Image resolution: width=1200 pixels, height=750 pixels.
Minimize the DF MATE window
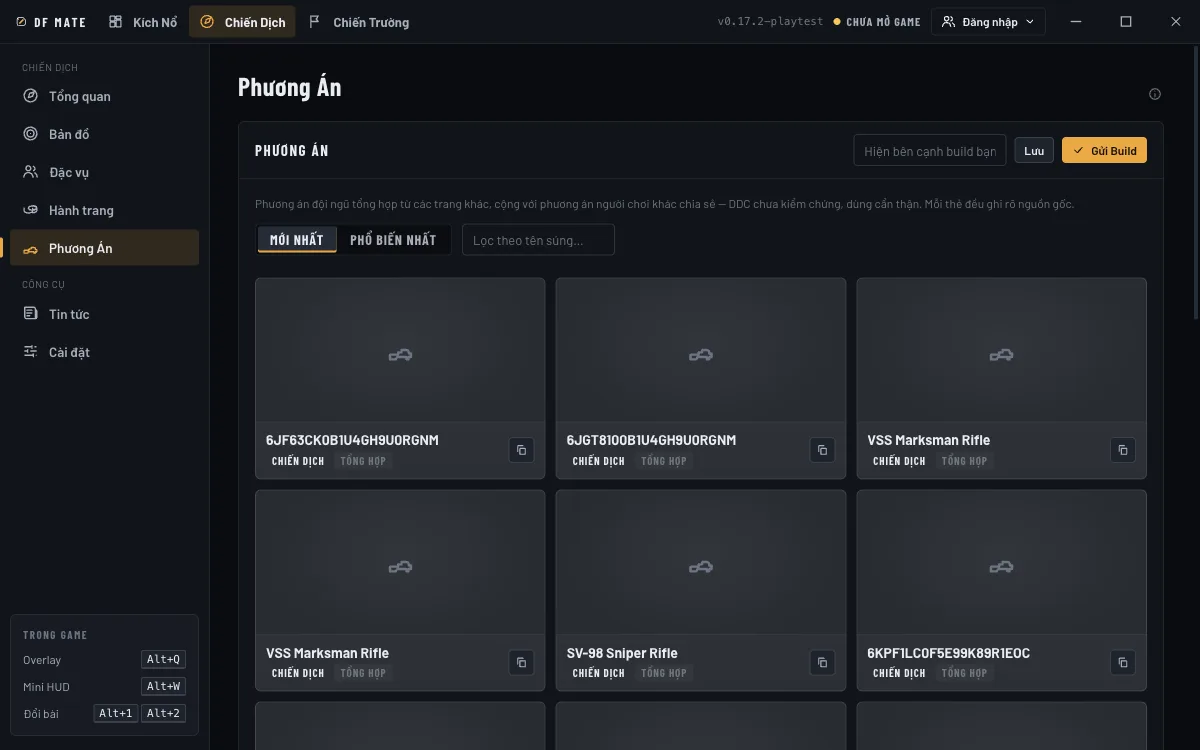(x=1076, y=22)
